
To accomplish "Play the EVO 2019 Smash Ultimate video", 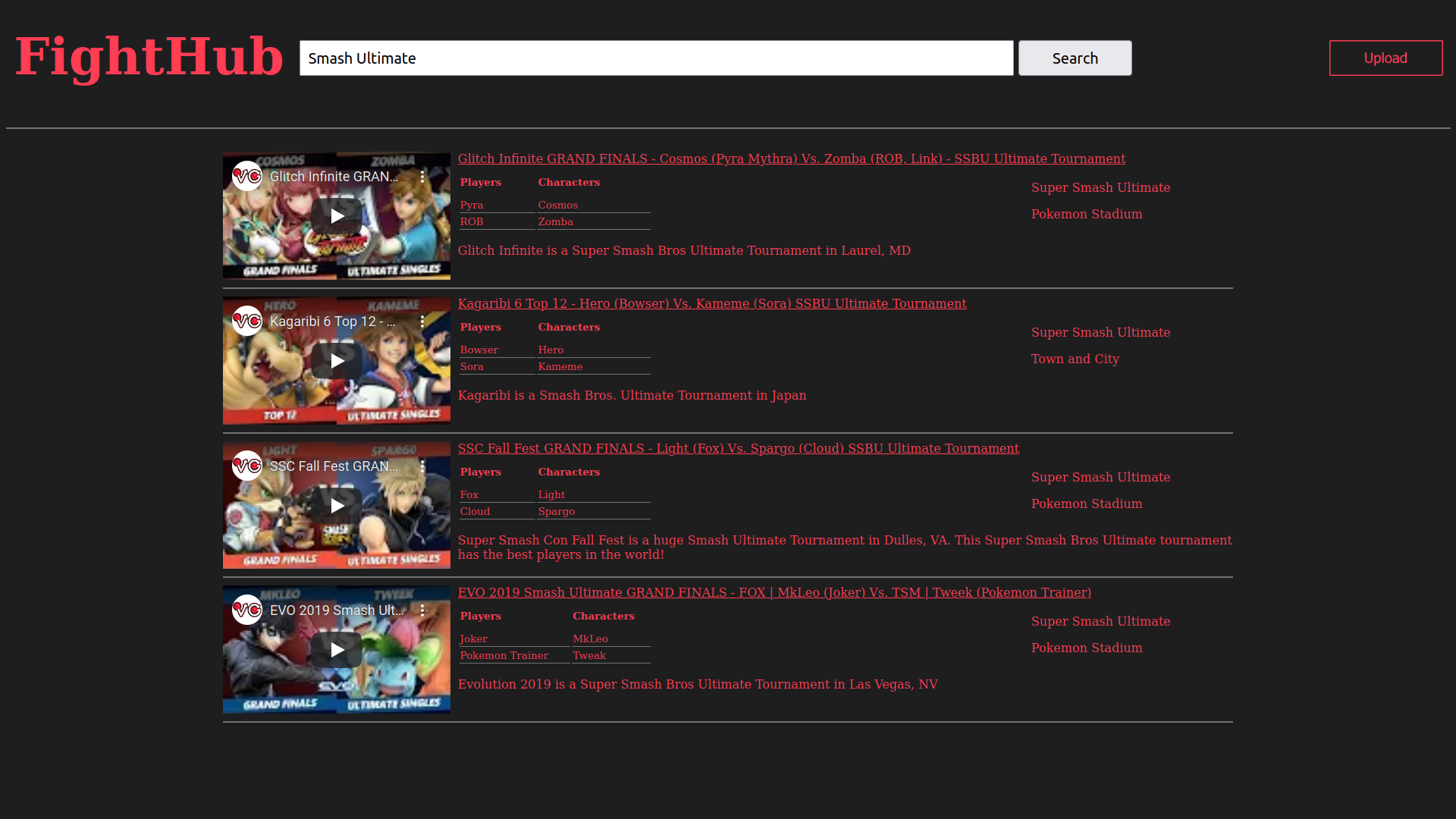I will [337, 650].
